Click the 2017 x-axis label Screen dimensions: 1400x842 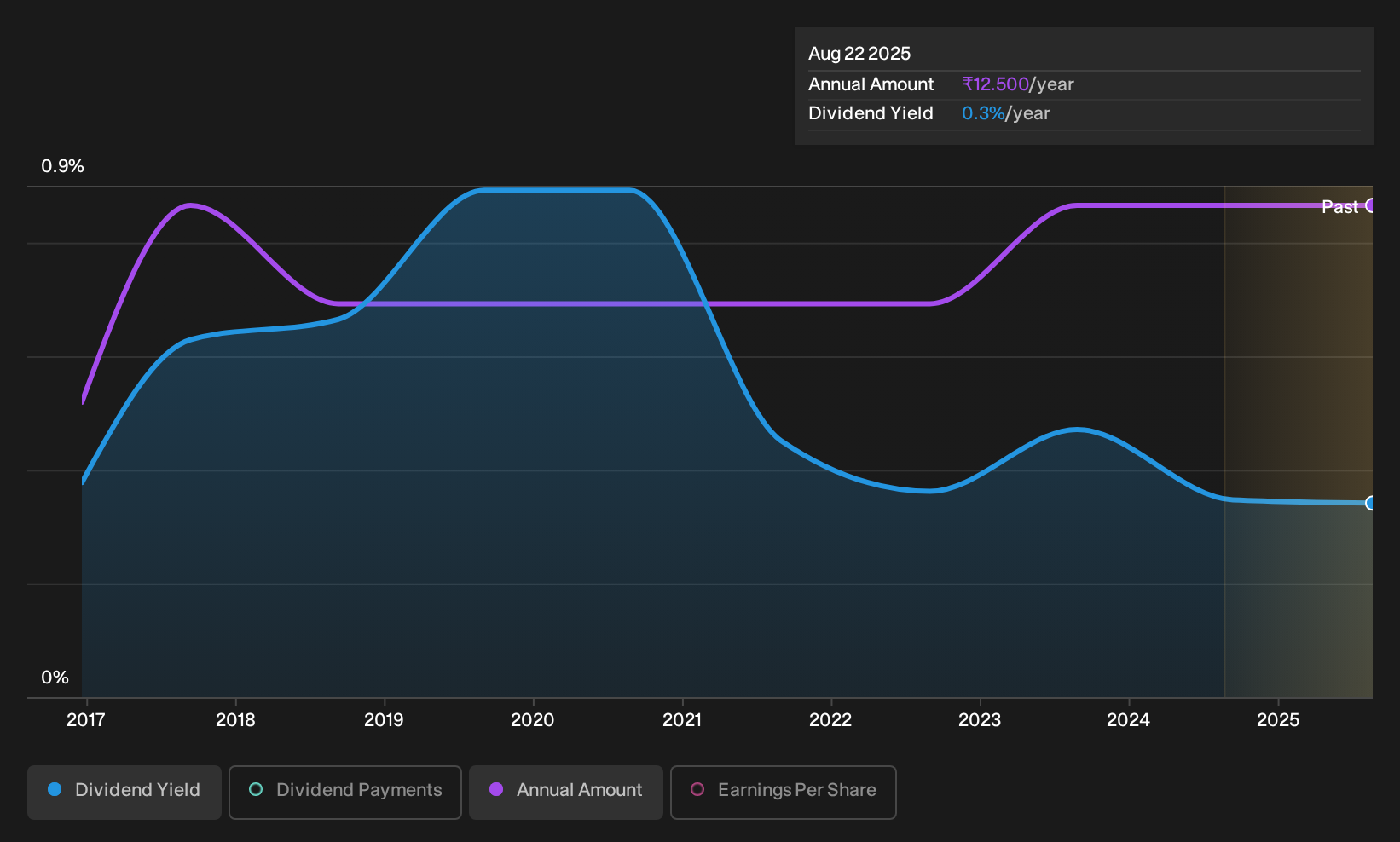tap(86, 720)
